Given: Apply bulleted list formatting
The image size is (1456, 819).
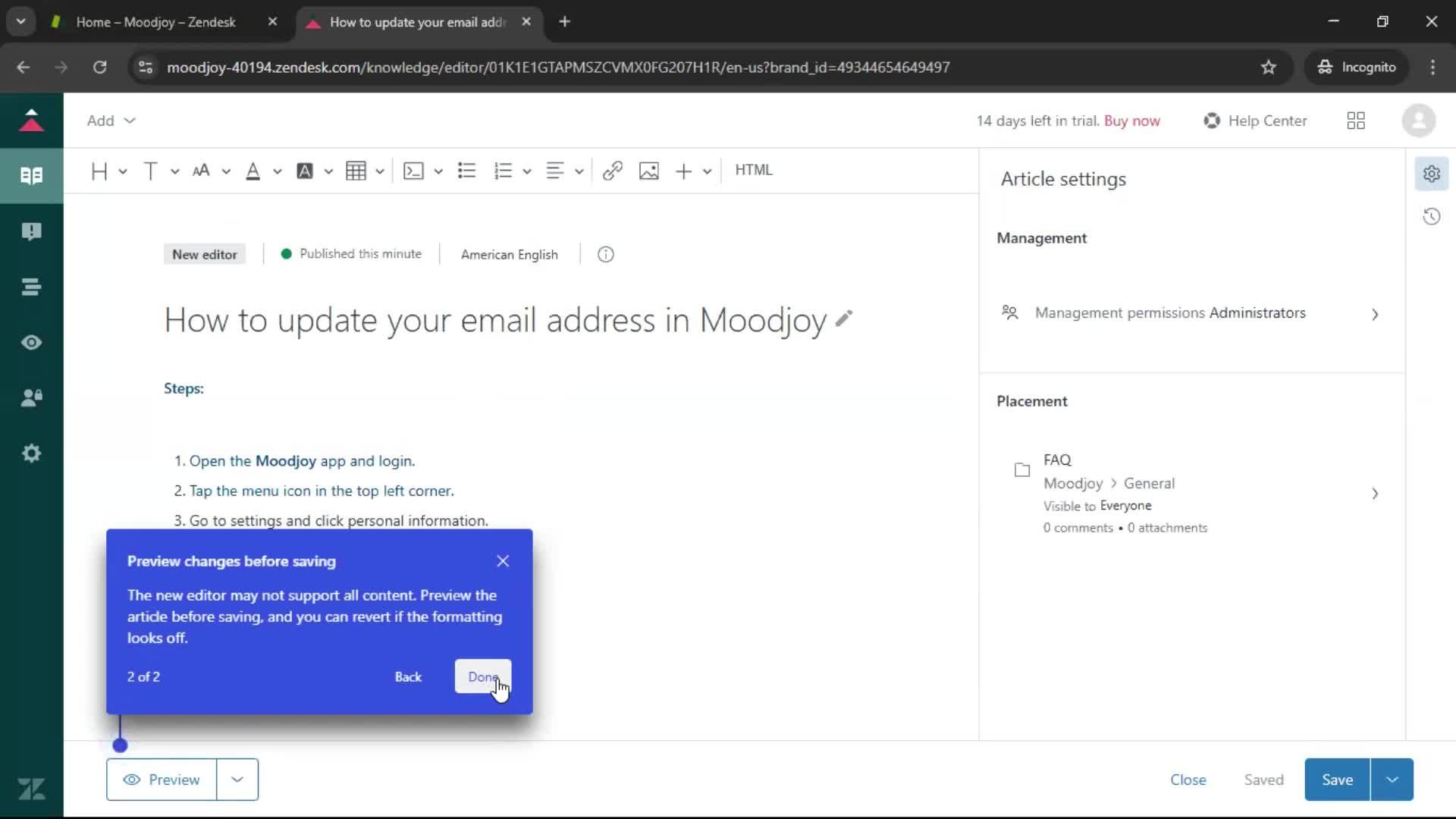Looking at the screenshot, I should pyautogui.click(x=467, y=171).
